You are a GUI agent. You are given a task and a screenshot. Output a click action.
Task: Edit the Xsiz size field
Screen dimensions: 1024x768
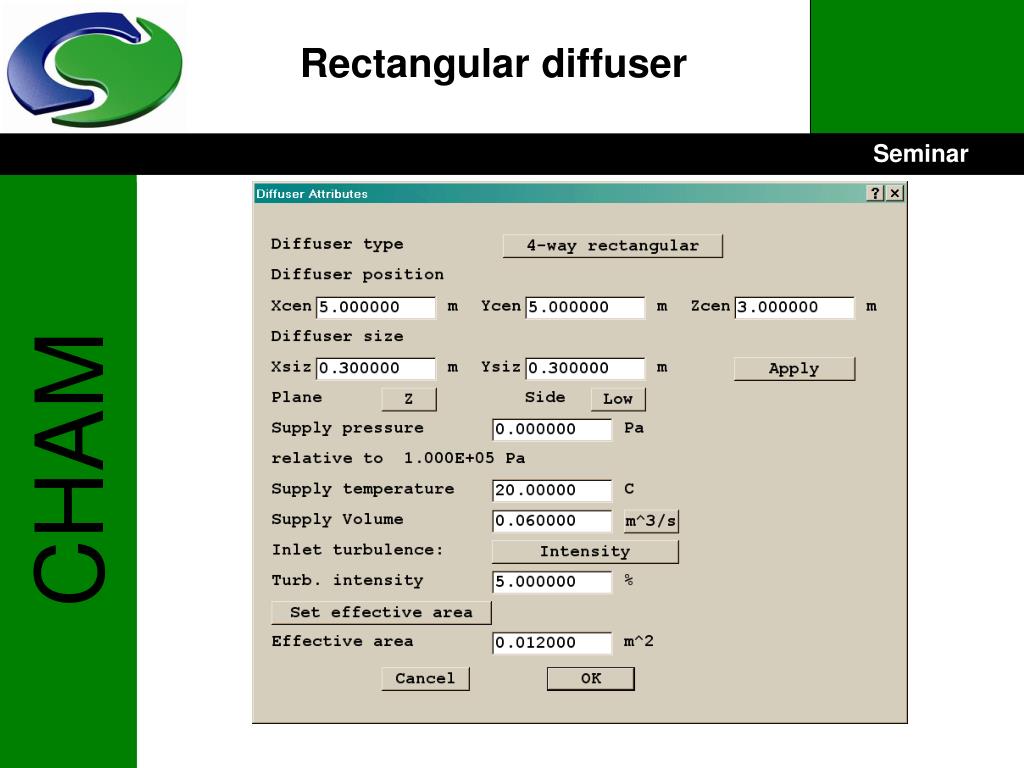point(376,368)
